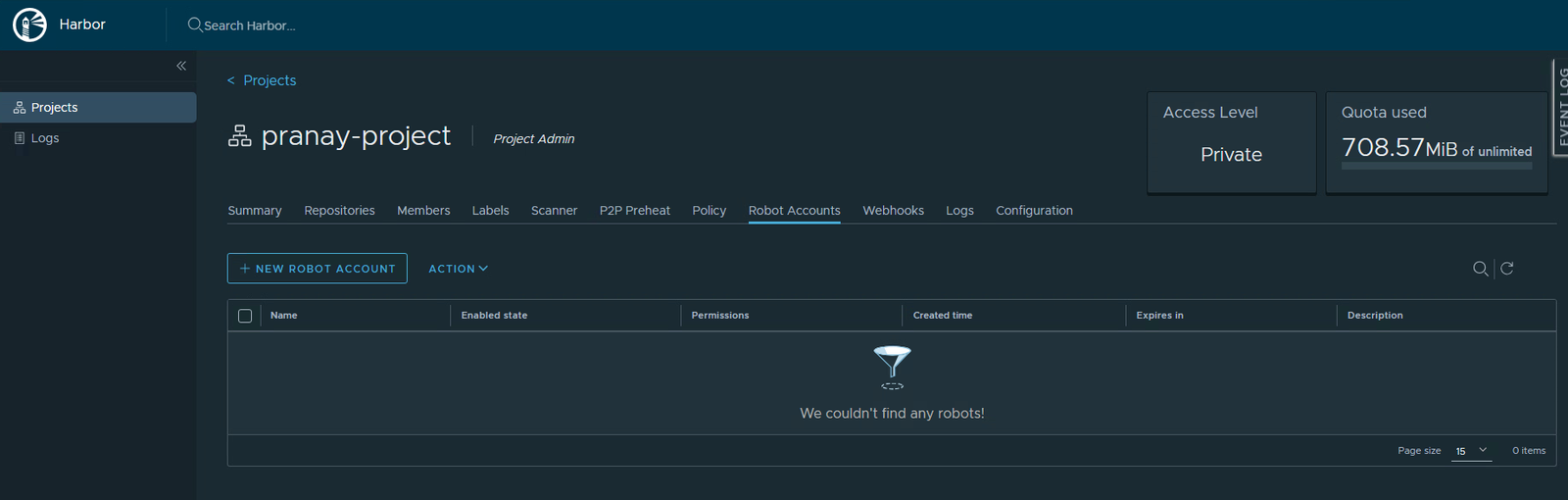
Task: Collapse the sidebar with double chevron icon
Action: pos(181,66)
